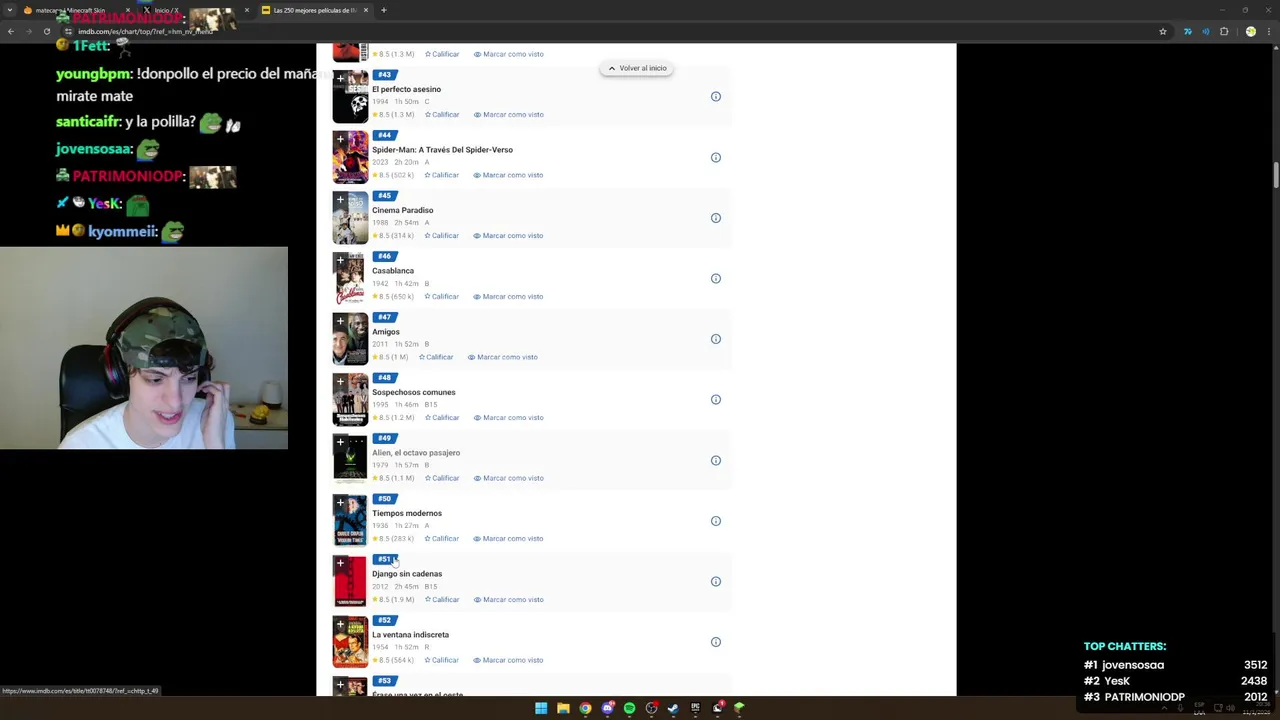This screenshot has width=1280, height=720.
Task: Open File Explorer from taskbar
Action: click(563, 708)
